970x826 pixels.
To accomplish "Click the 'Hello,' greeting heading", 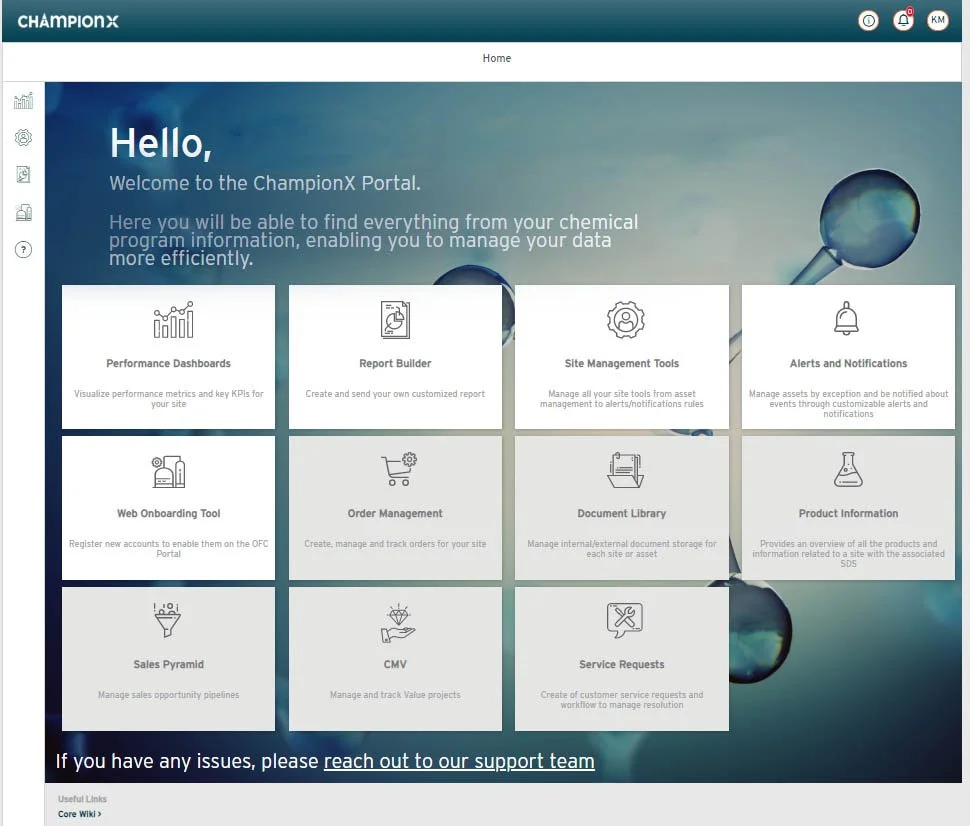I will (161, 144).
